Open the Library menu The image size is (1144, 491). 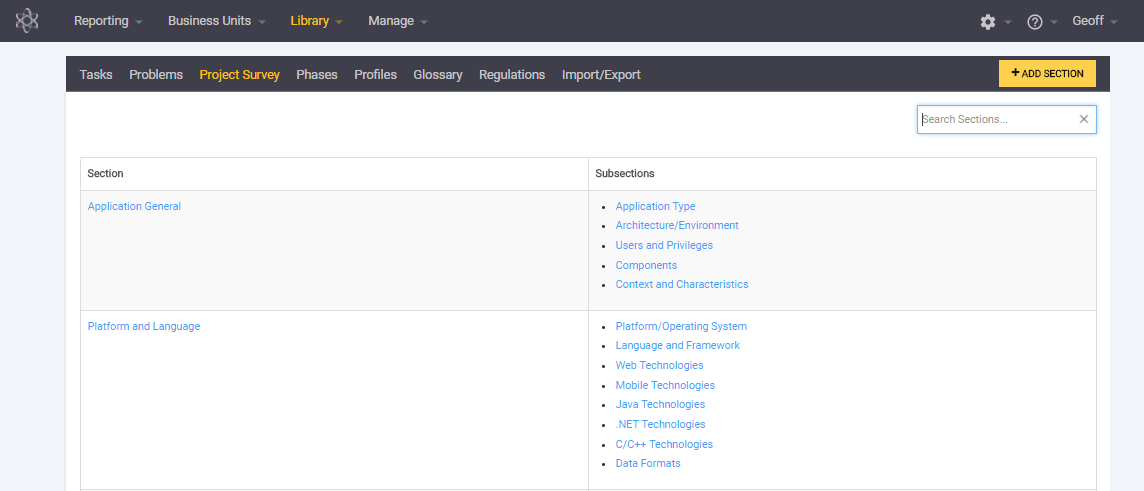point(316,21)
